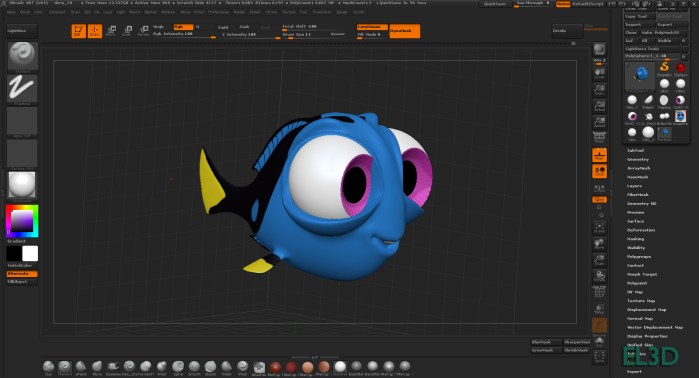This screenshot has height=378, width=699.
Task: Adjust the Rgb Intensity slider
Action: point(183,34)
